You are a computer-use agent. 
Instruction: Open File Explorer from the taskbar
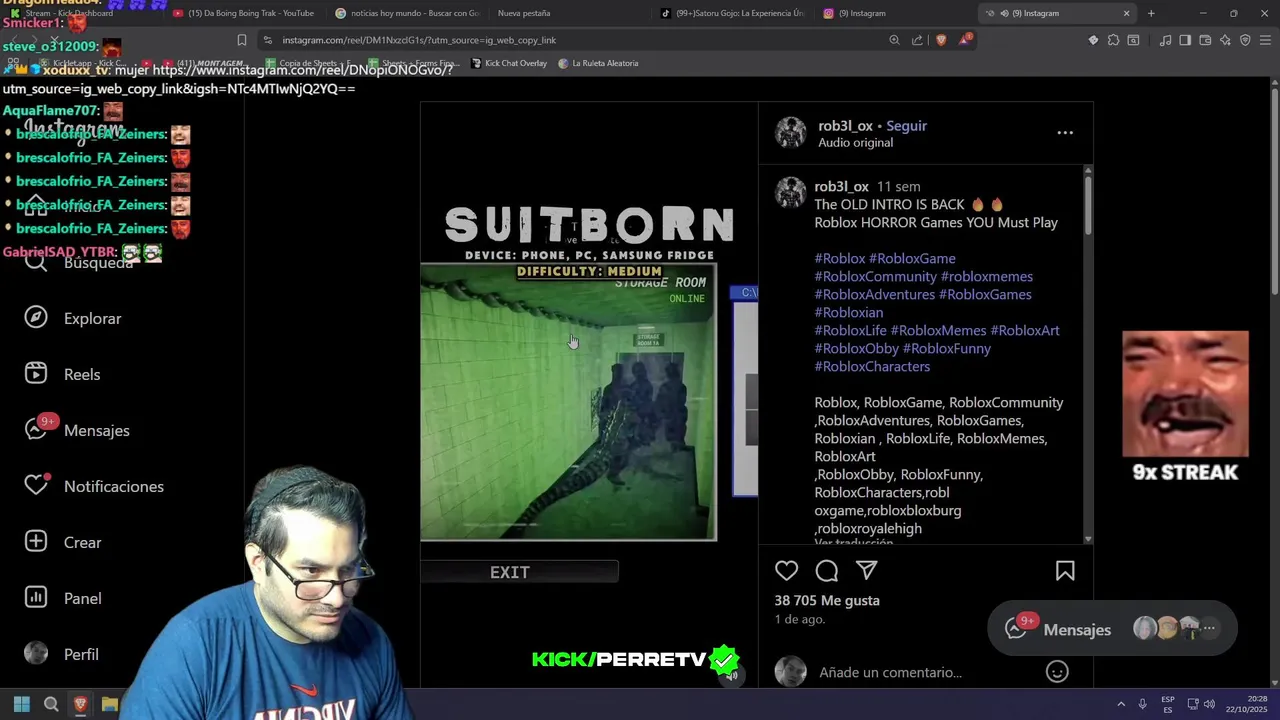click(x=109, y=704)
